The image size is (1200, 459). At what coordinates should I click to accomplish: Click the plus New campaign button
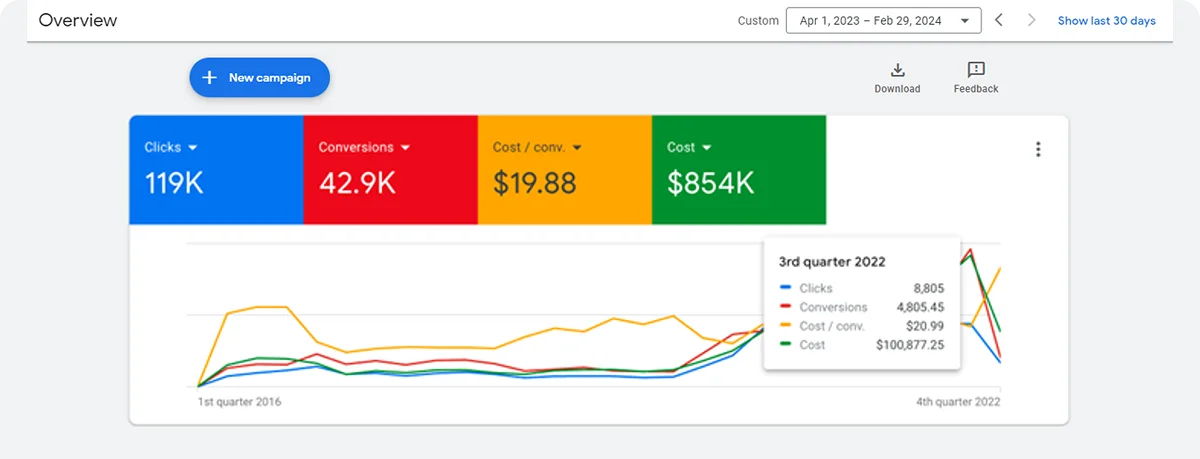(x=259, y=77)
